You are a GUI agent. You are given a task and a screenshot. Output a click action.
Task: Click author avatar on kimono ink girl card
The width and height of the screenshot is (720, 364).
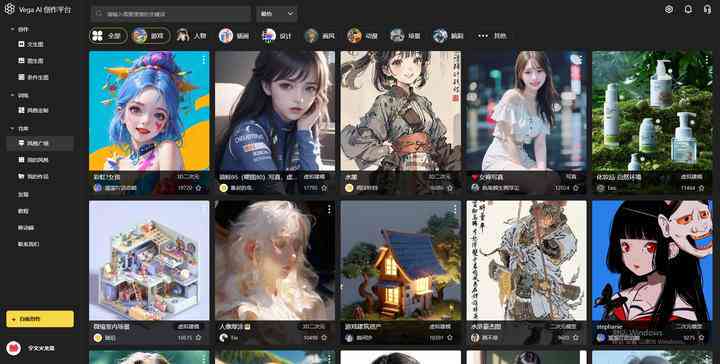[349, 188]
